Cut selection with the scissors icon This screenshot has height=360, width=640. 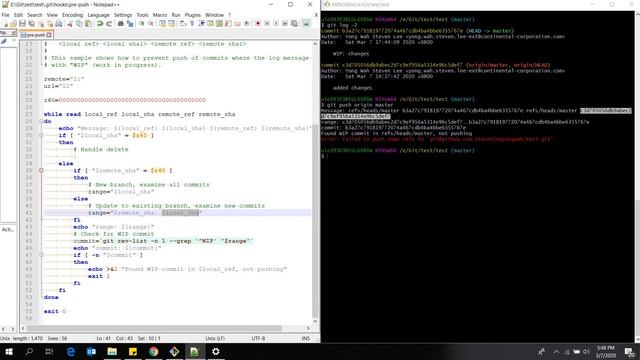pyautogui.click(x=70, y=24)
